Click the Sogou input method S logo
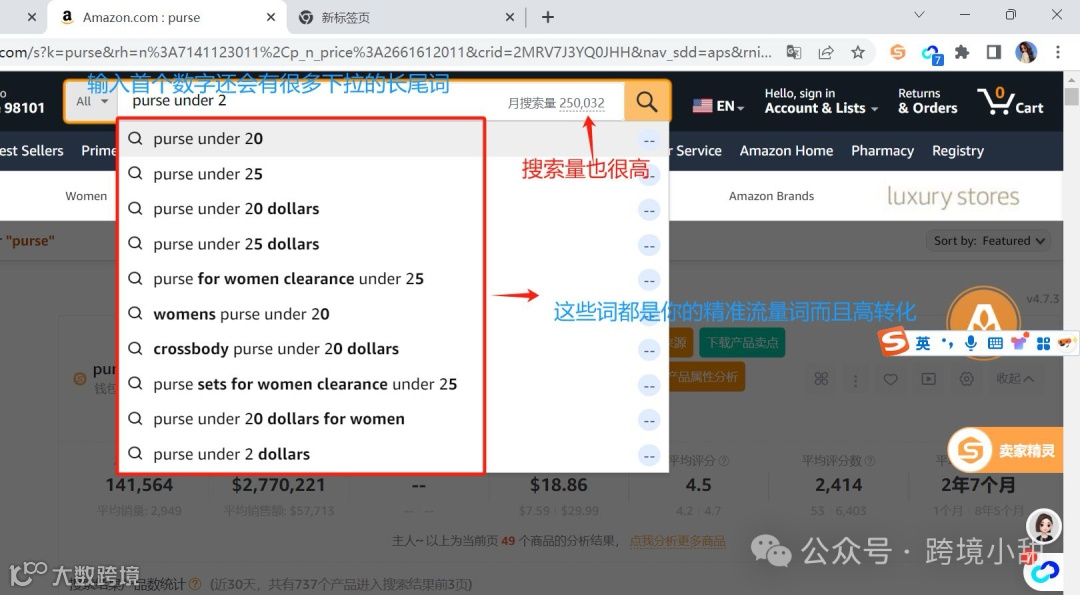The image size is (1080, 595). click(894, 342)
